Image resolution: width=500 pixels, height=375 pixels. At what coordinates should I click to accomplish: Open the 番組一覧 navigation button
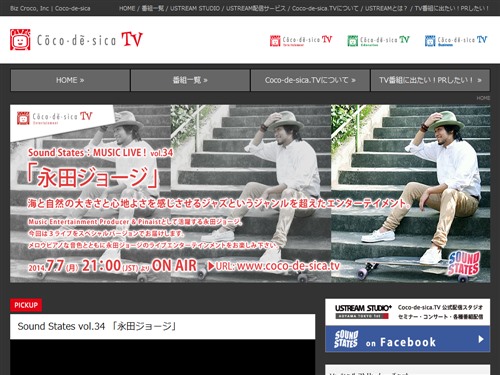pyautogui.click(x=190, y=80)
